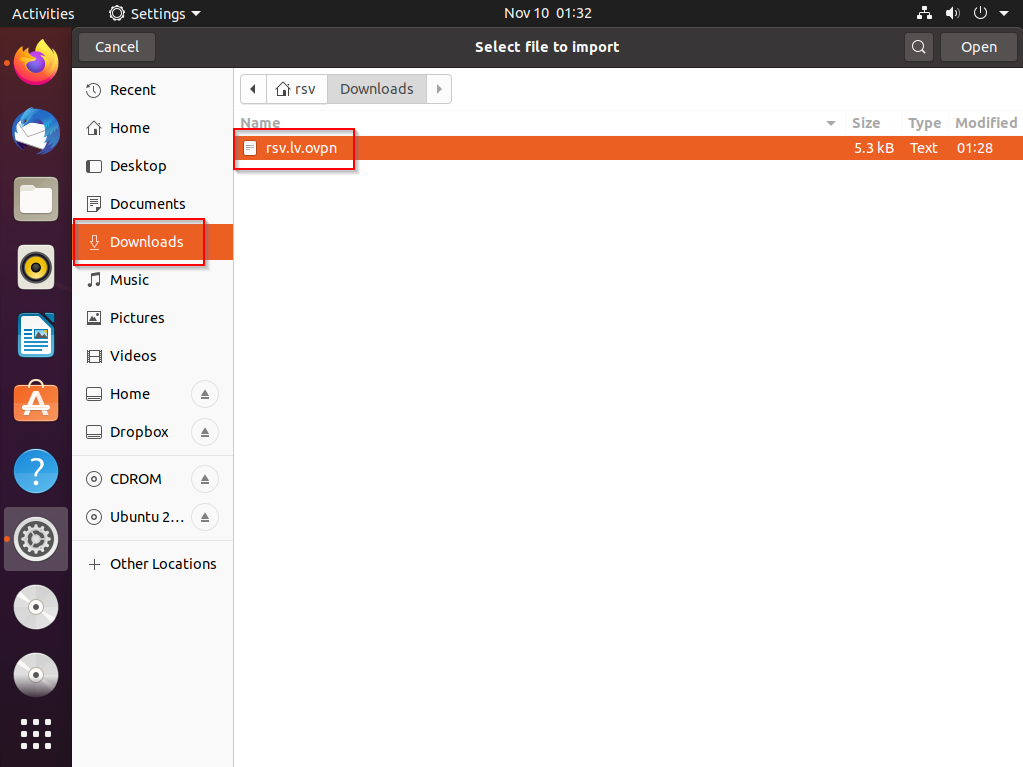Click the last disc icon in dock
1023x767 pixels.
pyautogui.click(x=36, y=675)
